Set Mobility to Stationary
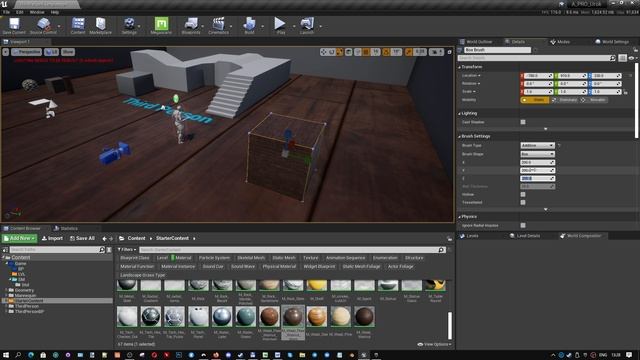 coord(565,100)
